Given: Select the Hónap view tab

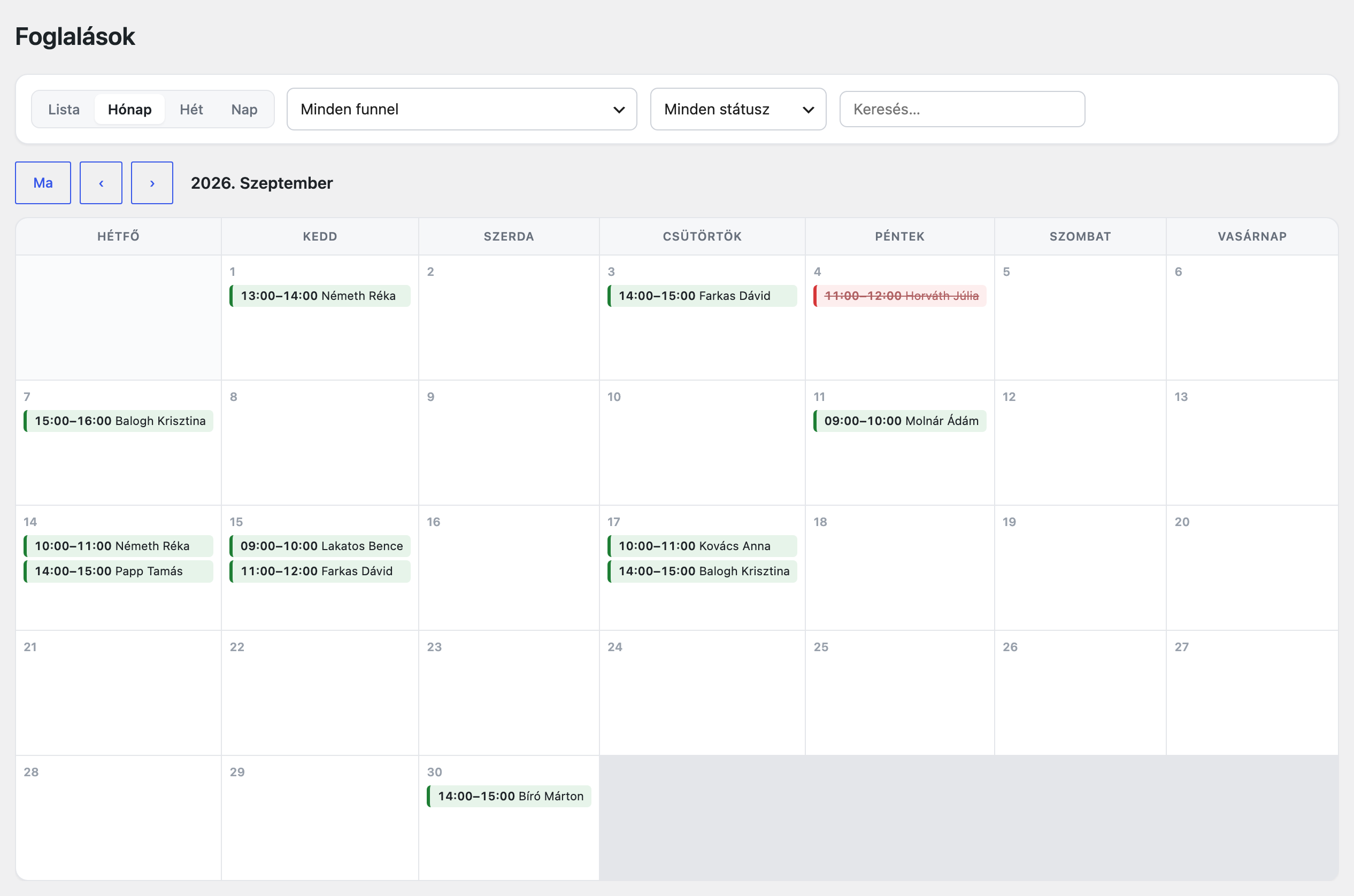Looking at the screenshot, I should click(130, 109).
